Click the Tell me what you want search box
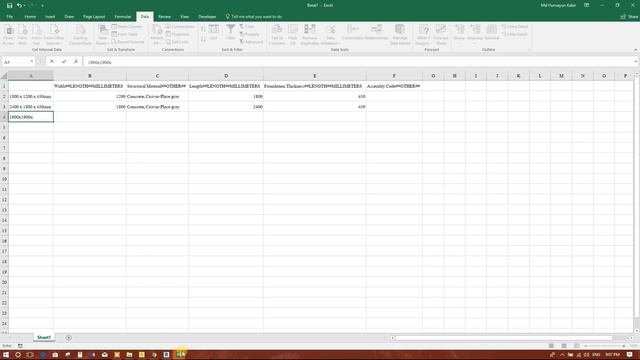Image resolution: width=640 pixels, height=360 pixels. click(x=254, y=17)
